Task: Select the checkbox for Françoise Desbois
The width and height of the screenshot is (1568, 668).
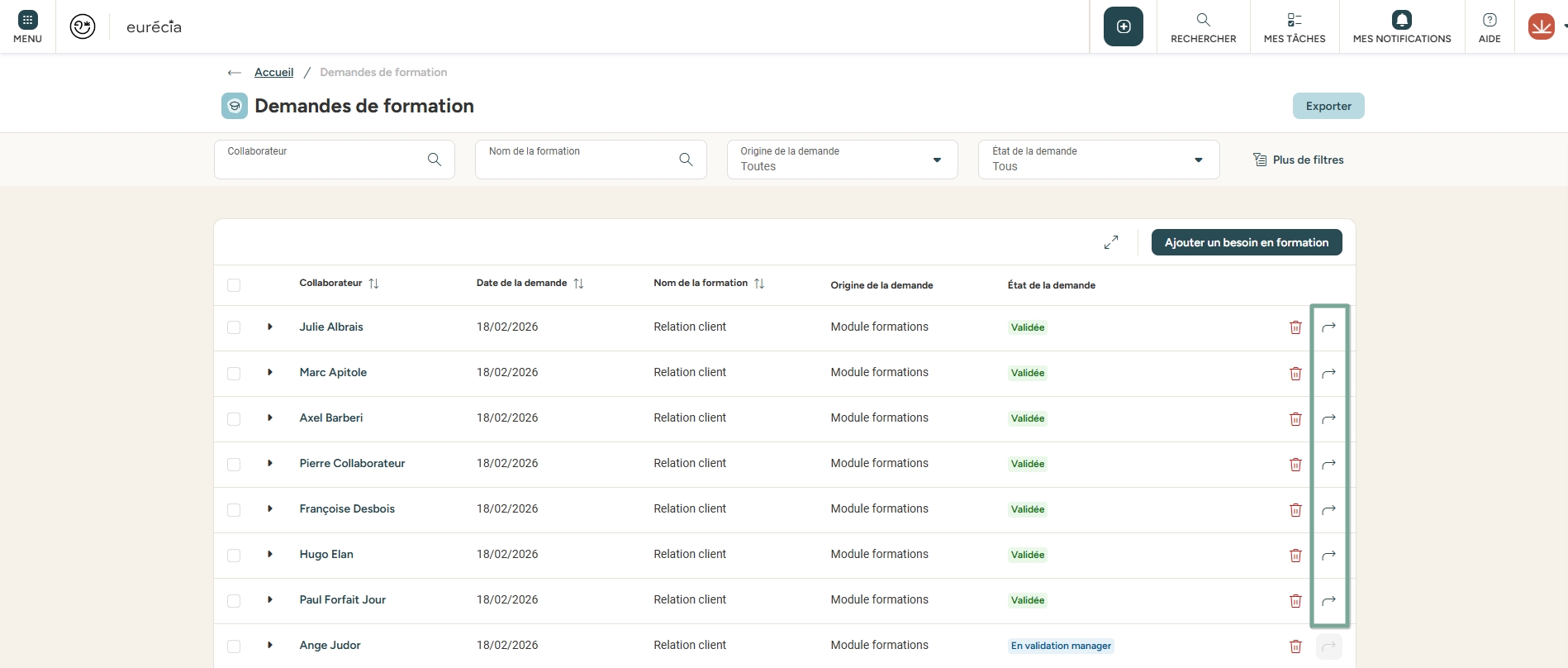Action: pyautogui.click(x=234, y=510)
